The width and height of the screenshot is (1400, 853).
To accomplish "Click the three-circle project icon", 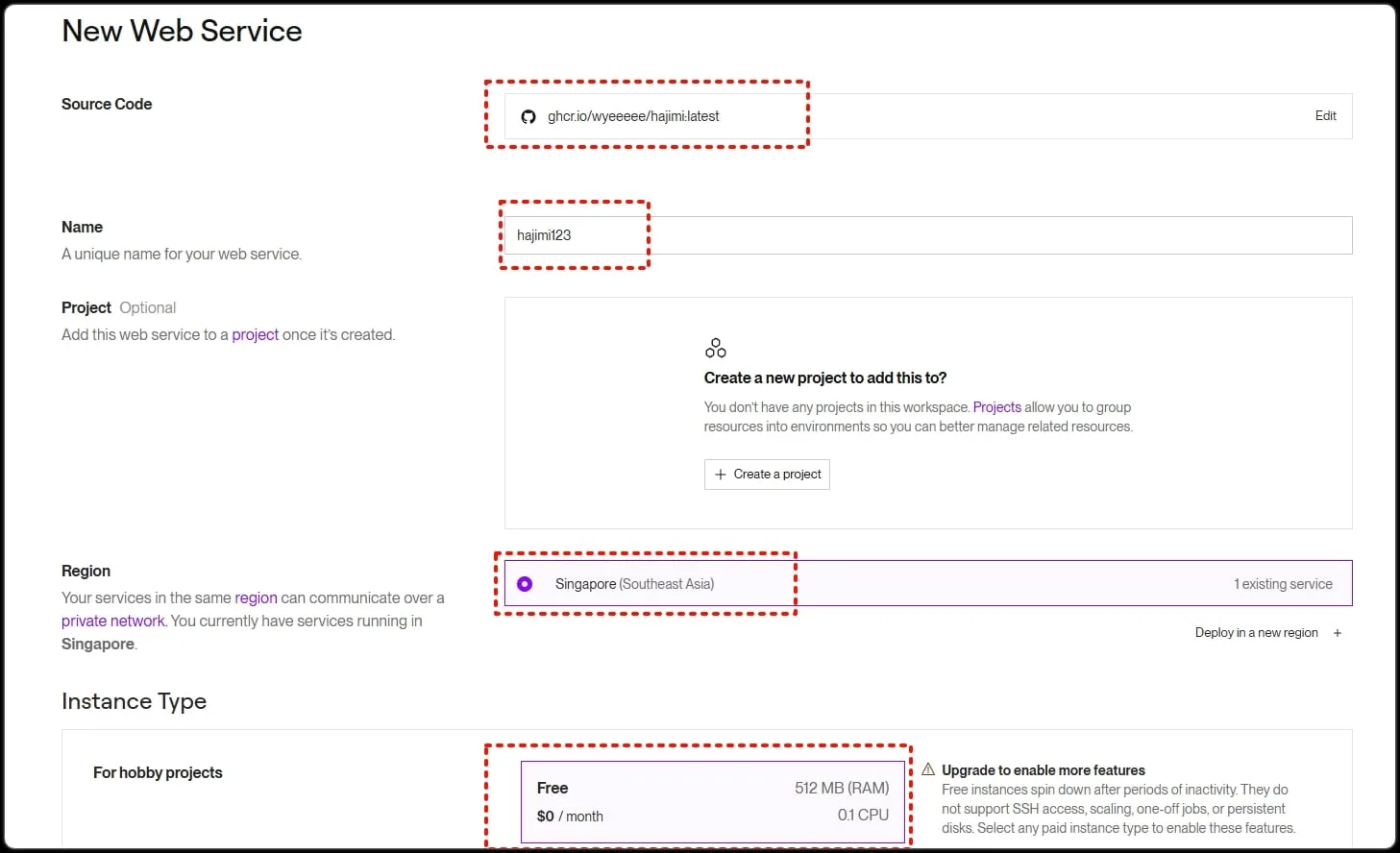I will tap(716, 348).
